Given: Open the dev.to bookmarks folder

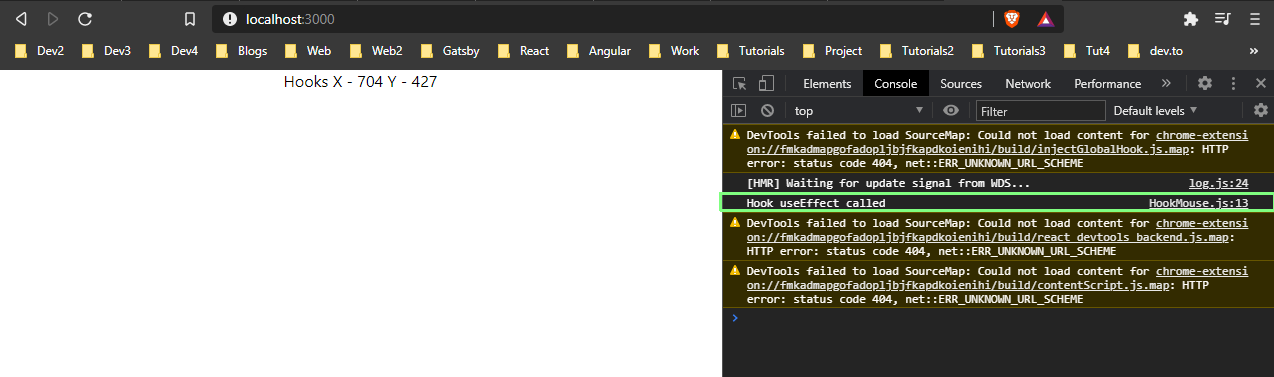Looking at the screenshot, I should [x=1154, y=51].
